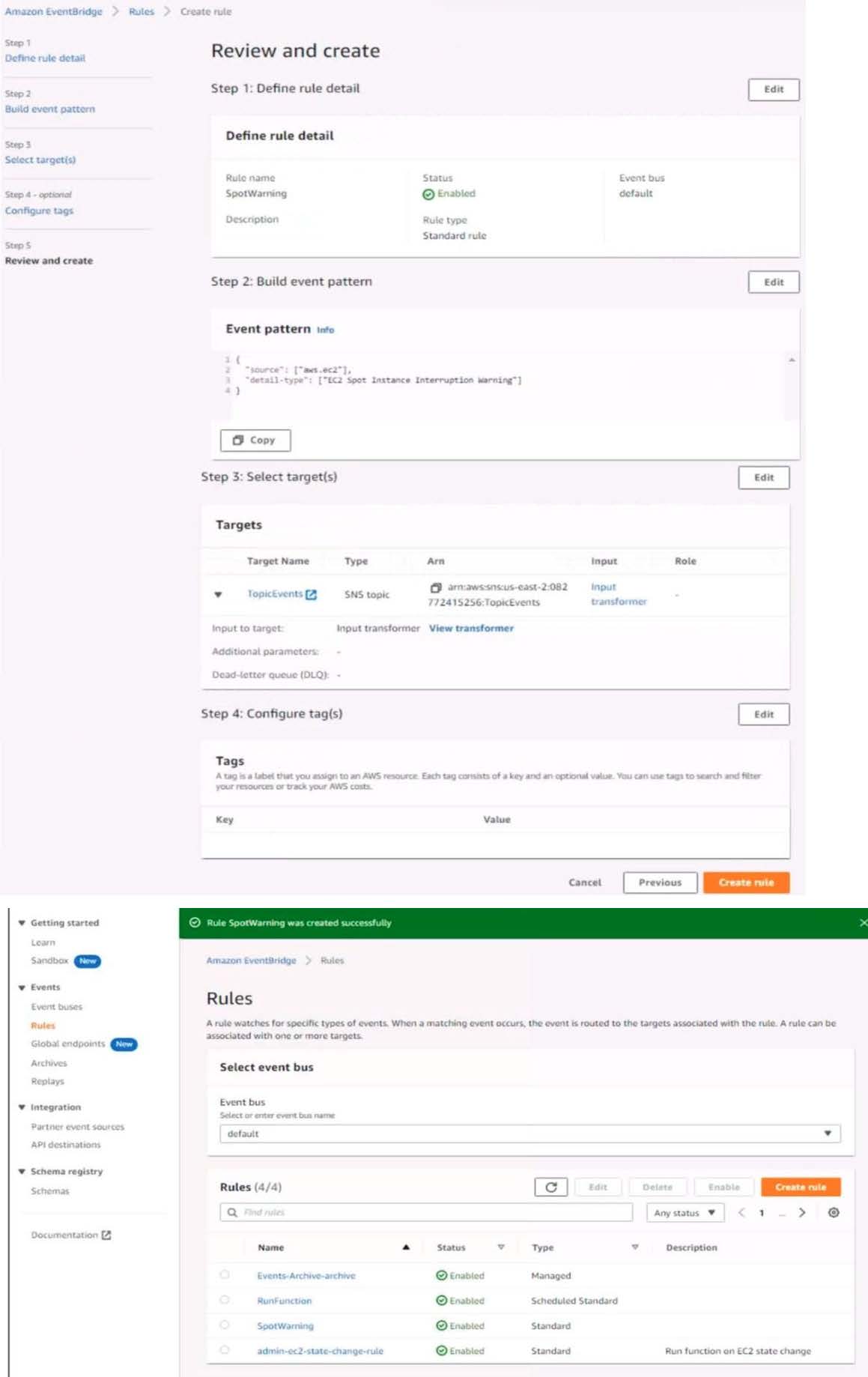
Task: Dismiss the success notification banner
Action: (x=863, y=923)
